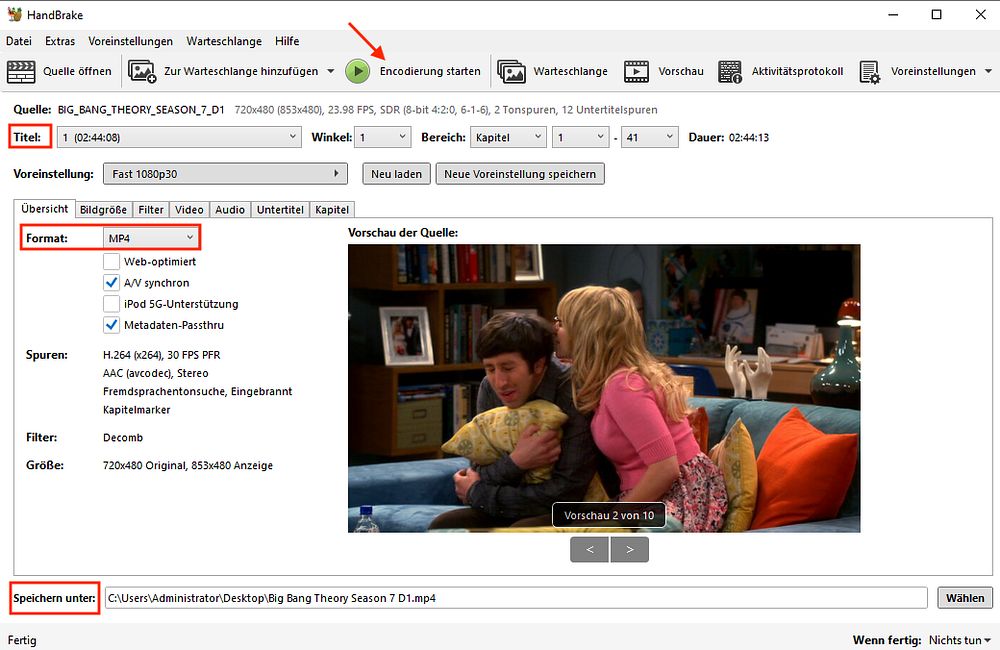Click the Neu laden button

397,174
